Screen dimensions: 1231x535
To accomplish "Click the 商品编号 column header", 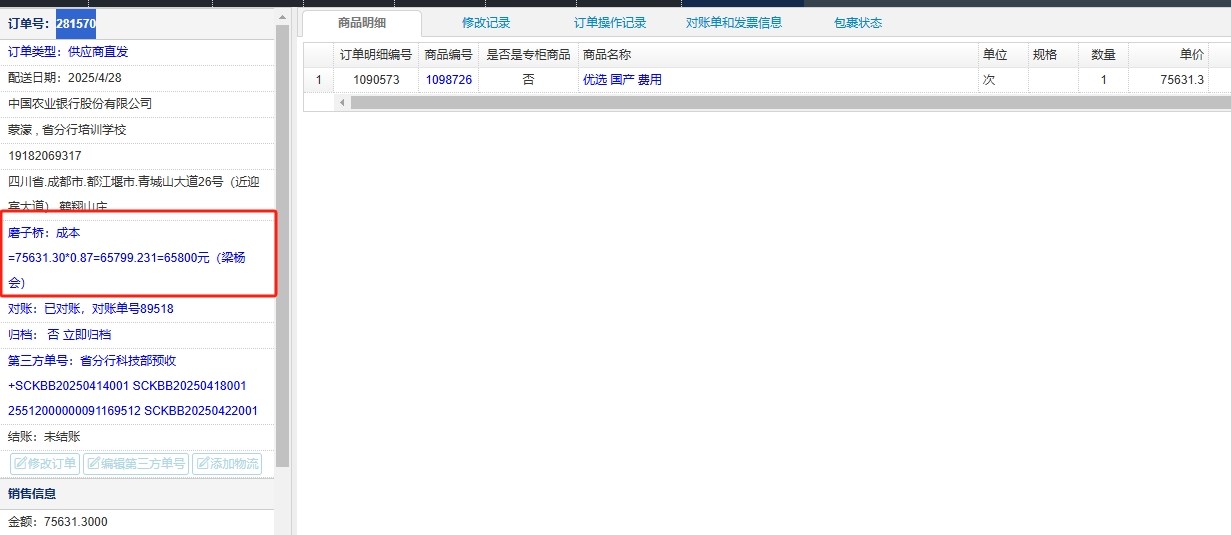I will (448, 55).
